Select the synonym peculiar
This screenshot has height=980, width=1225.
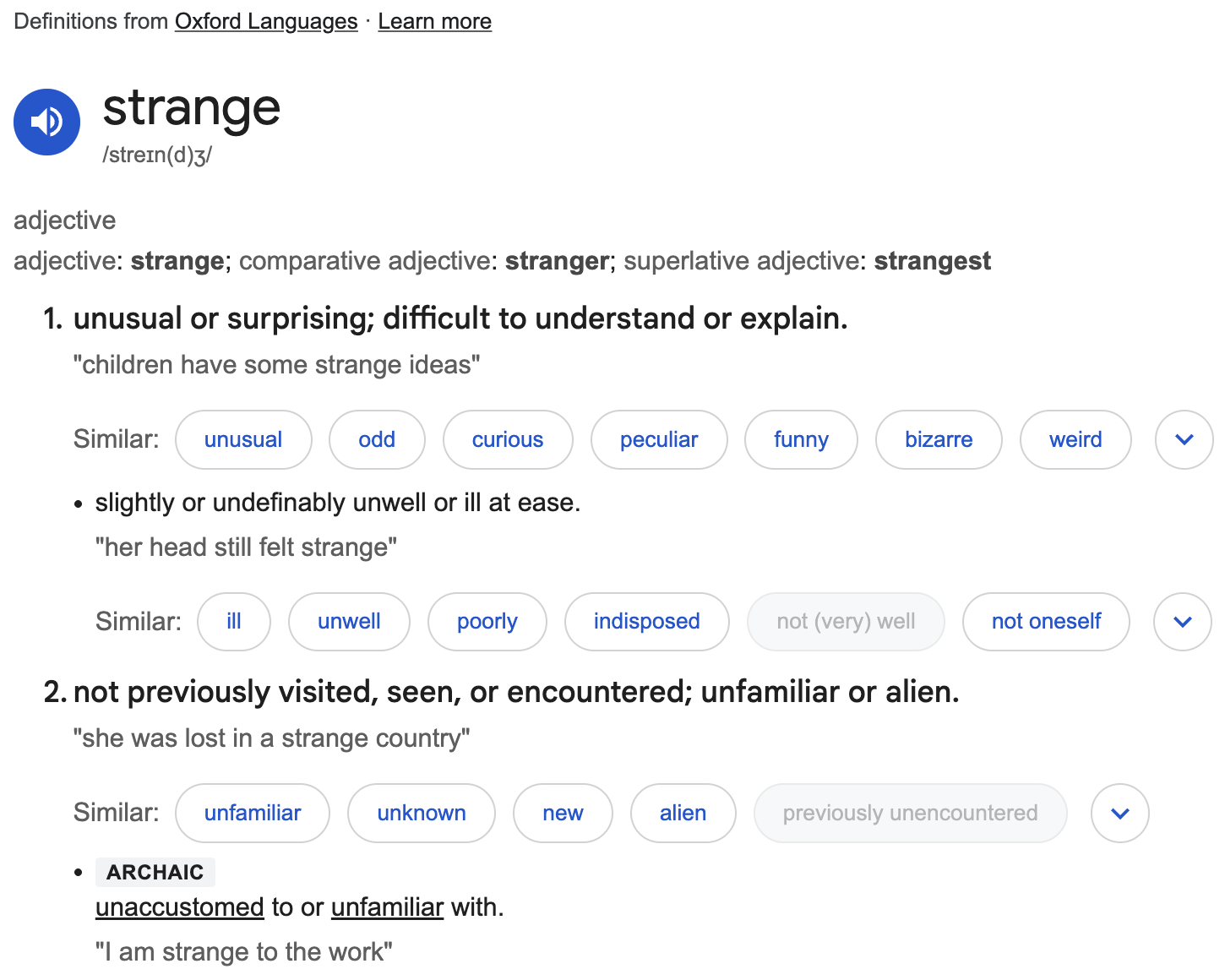tap(659, 439)
